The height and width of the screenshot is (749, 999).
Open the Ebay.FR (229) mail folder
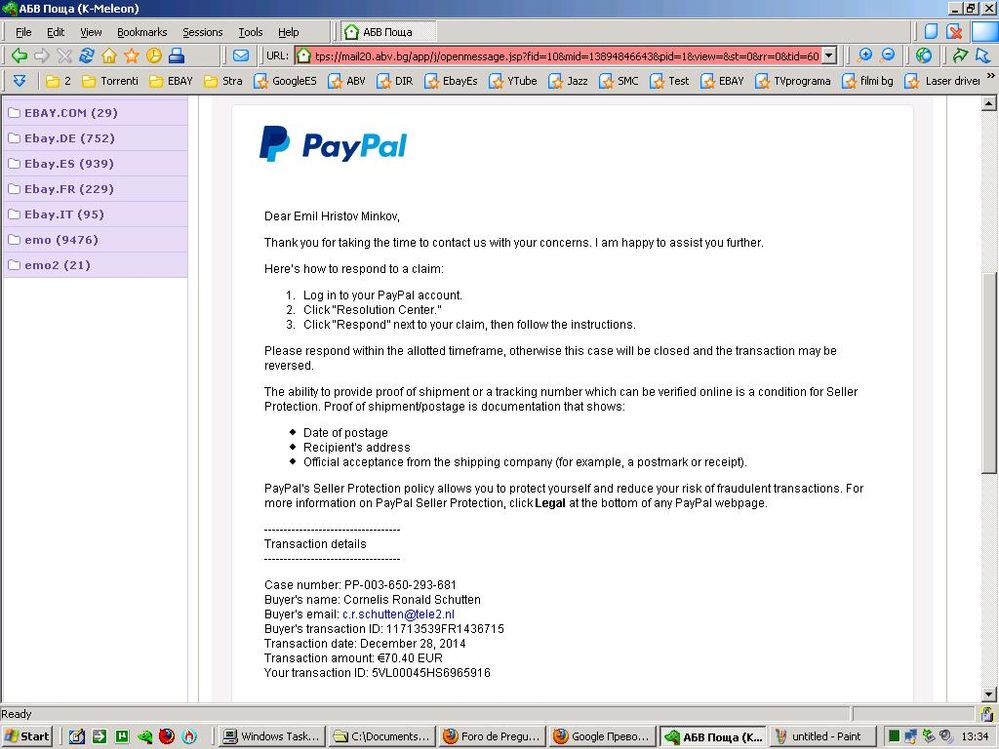pos(96,189)
